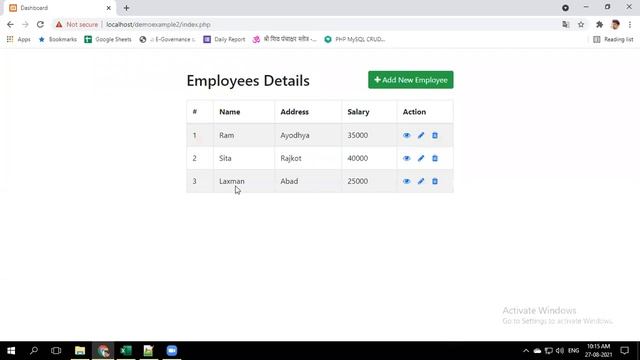Select the Dashboard tab
Viewport: 640px width, 360px height.
pos(60,8)
